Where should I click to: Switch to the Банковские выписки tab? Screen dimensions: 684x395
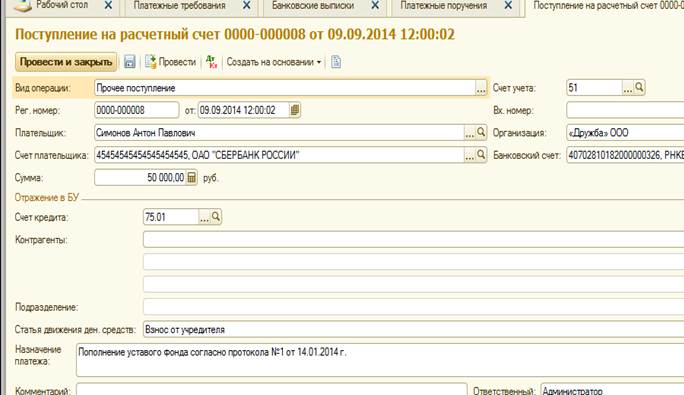click(x=313, y=6)
